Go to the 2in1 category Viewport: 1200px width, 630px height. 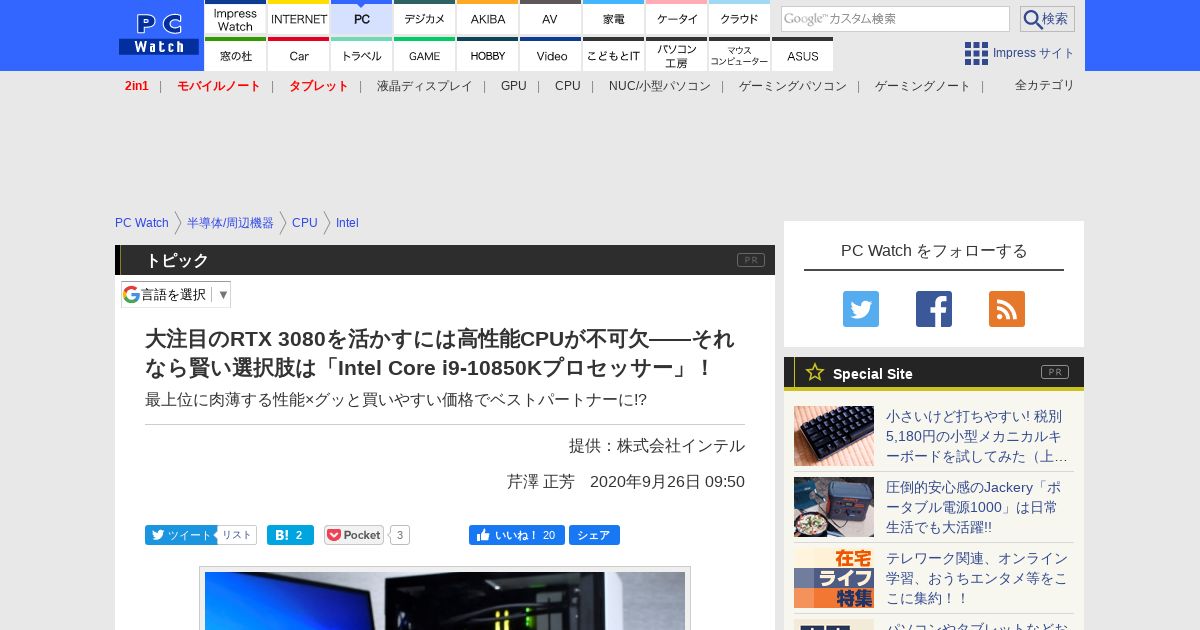coord(137,86)
